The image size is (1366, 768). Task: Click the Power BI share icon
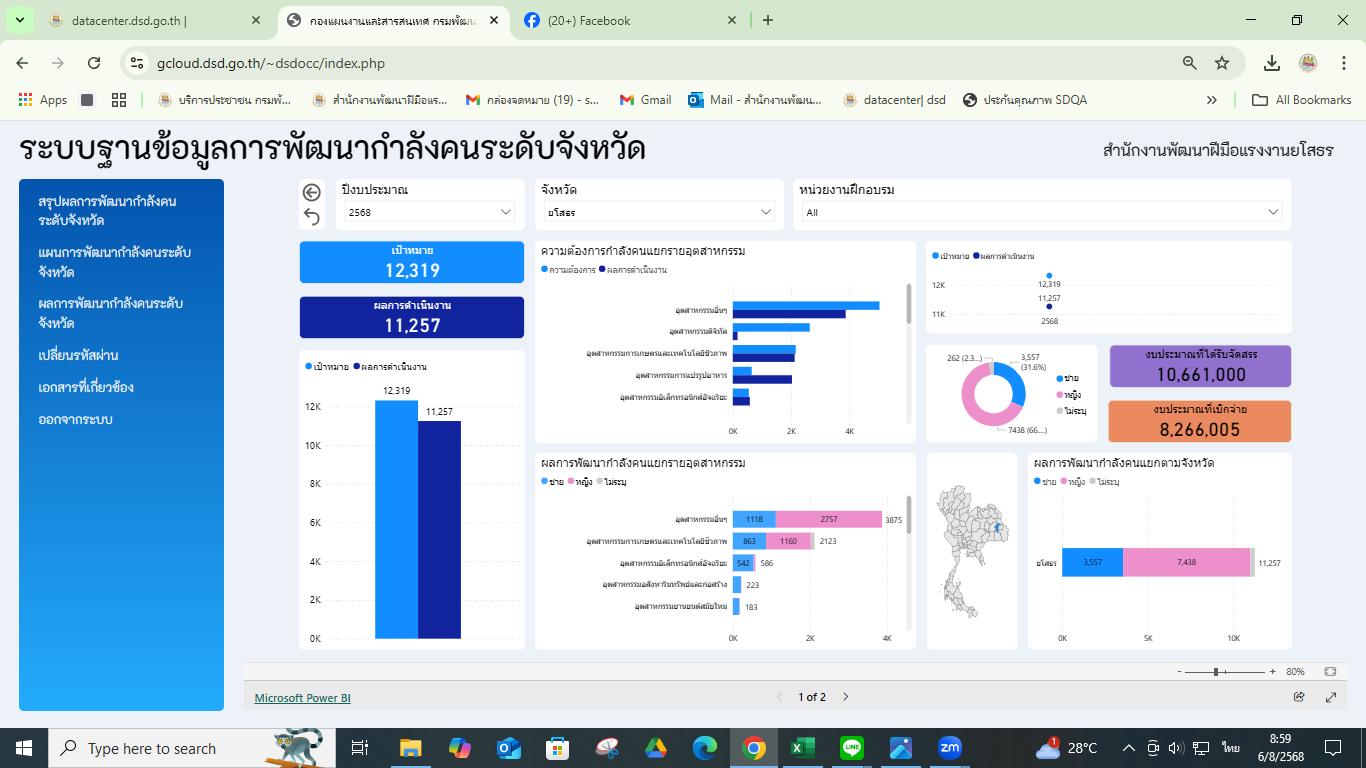point(1299,697)
